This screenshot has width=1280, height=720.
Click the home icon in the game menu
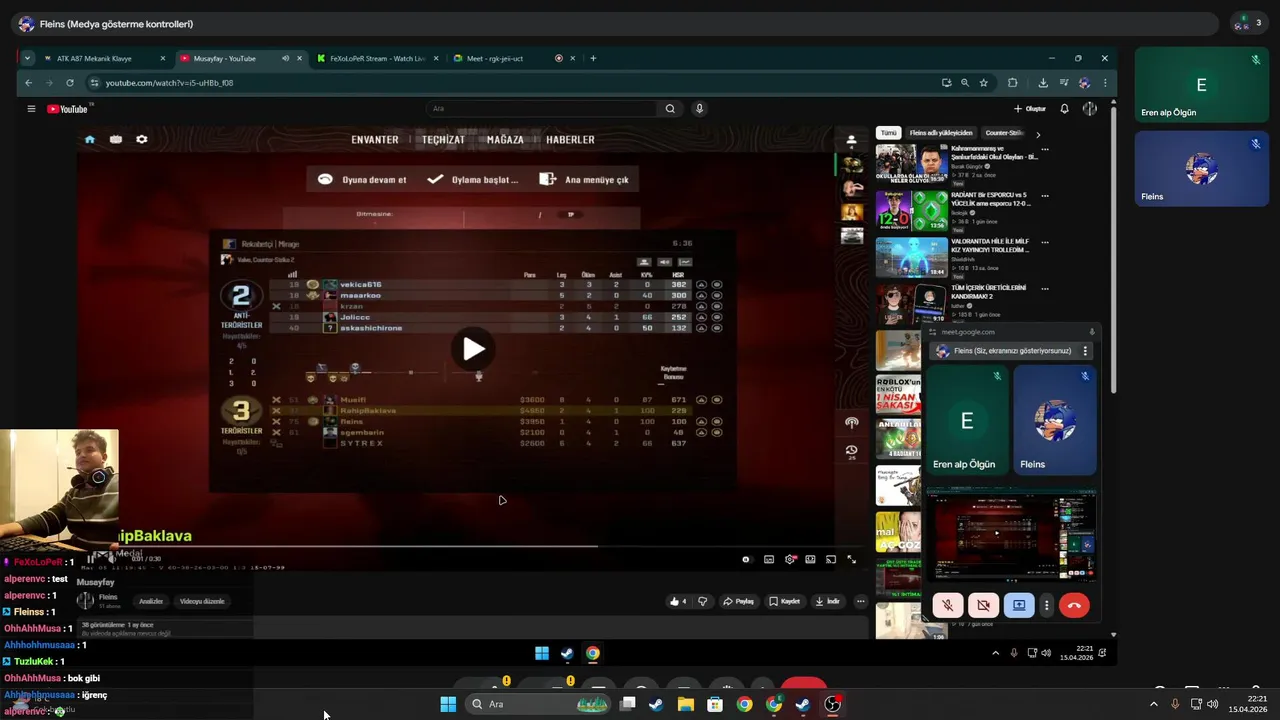(x=89, y=140)
